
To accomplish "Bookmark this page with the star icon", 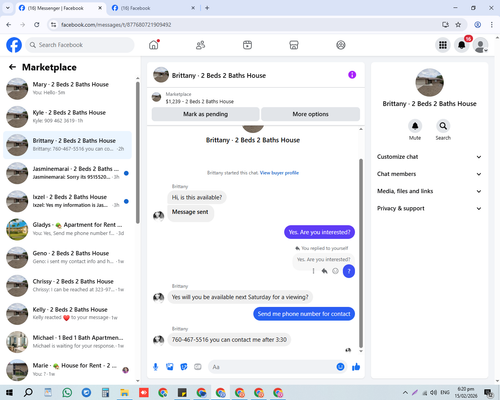I will click(x=458, y=25).
